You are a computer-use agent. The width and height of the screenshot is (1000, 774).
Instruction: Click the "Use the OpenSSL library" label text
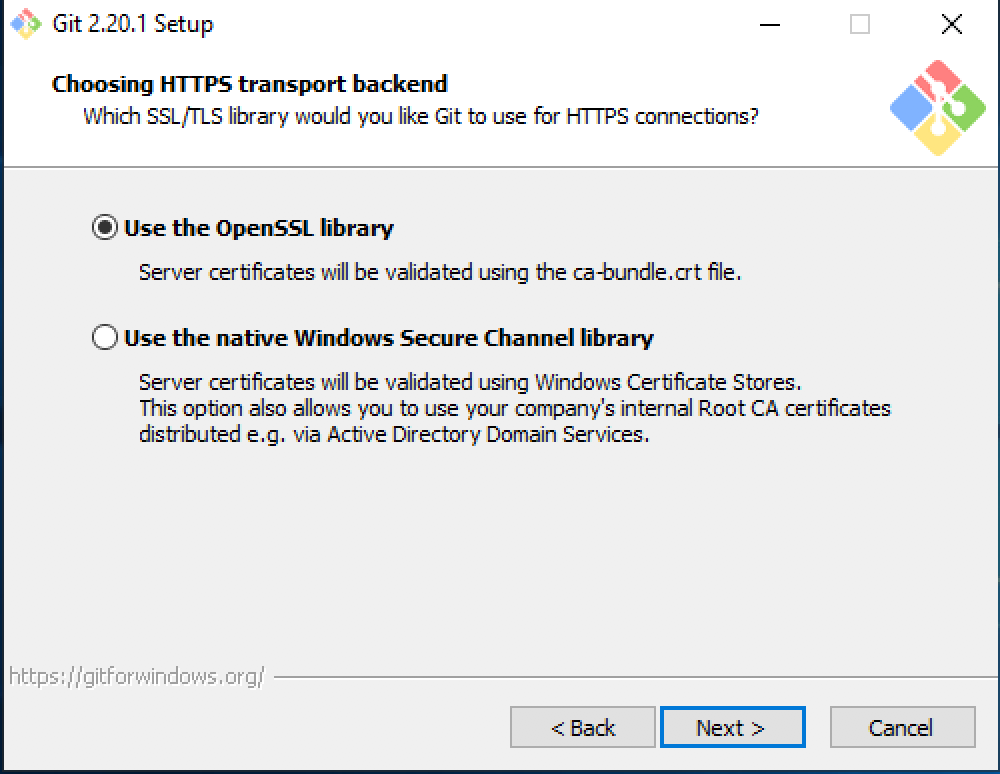click(x=259, y=228)
